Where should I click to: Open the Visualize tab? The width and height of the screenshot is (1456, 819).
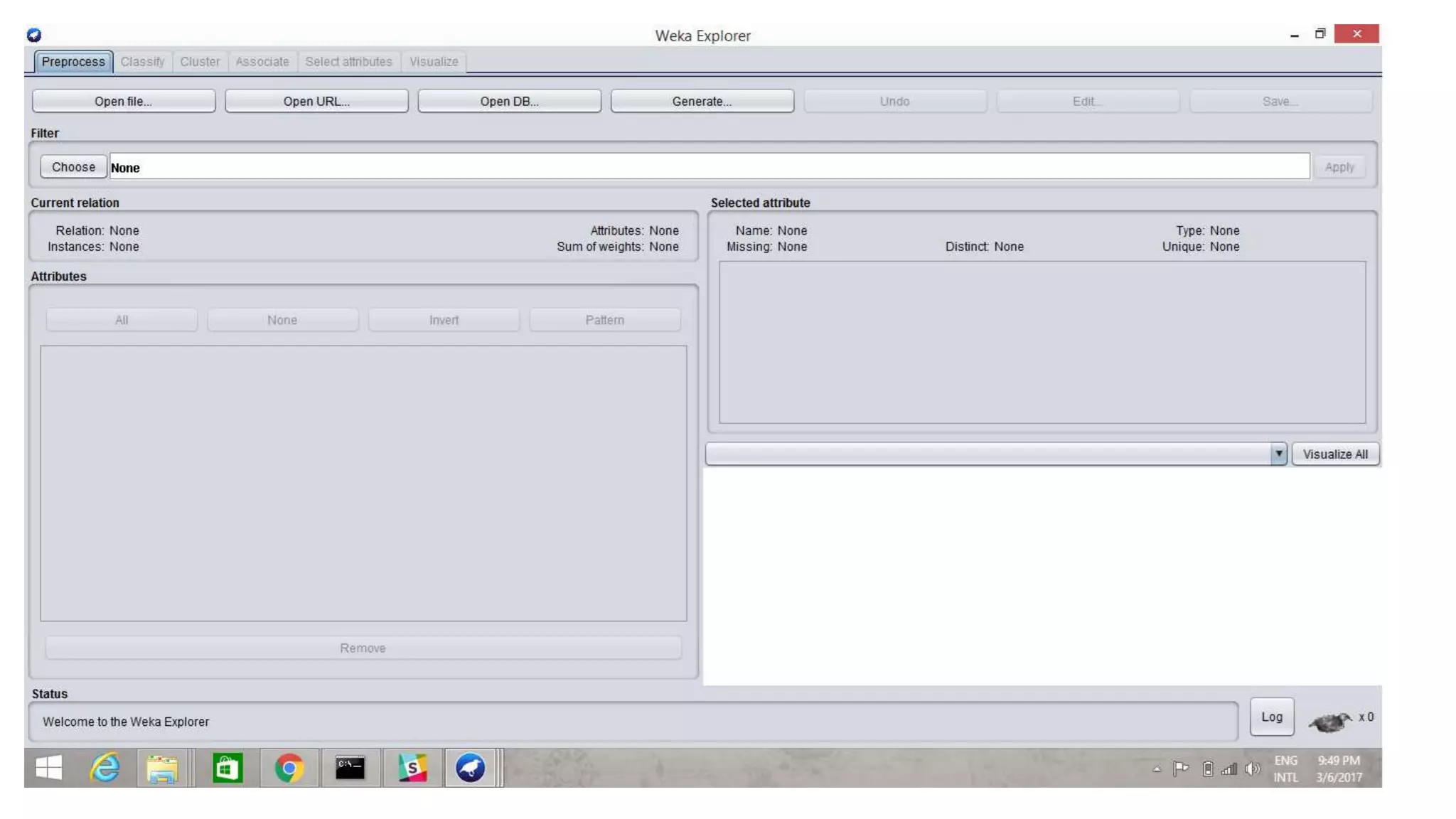click(x=434, y=62)
